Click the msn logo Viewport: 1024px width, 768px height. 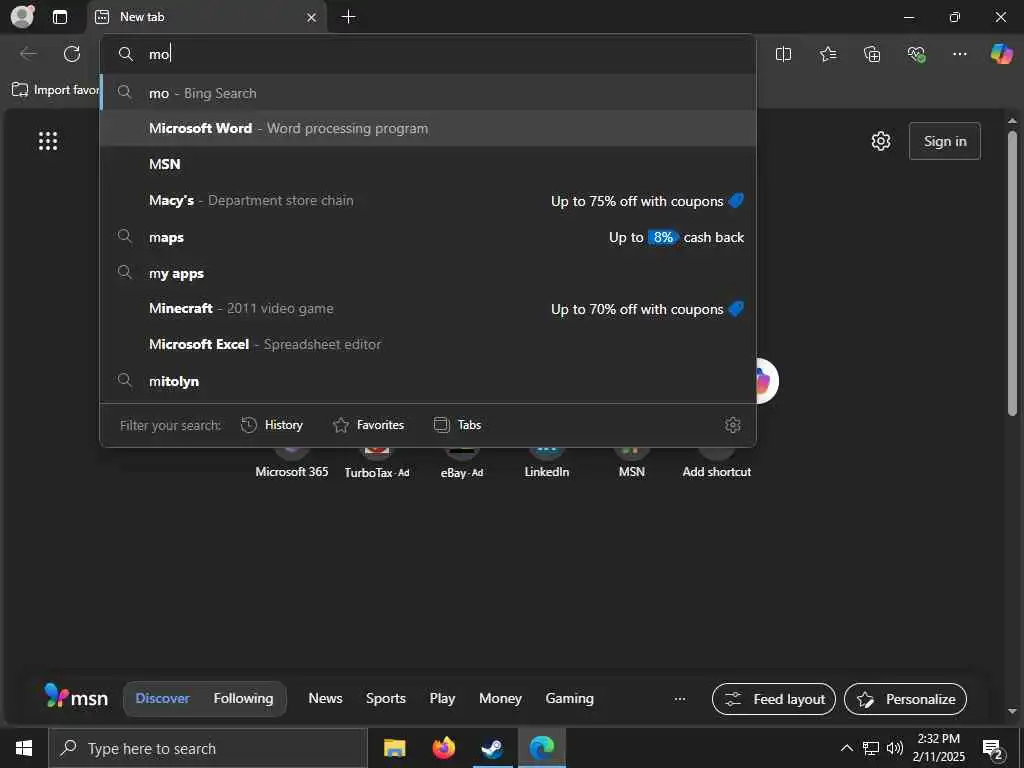pyautogui.click(x=76, y=697)
